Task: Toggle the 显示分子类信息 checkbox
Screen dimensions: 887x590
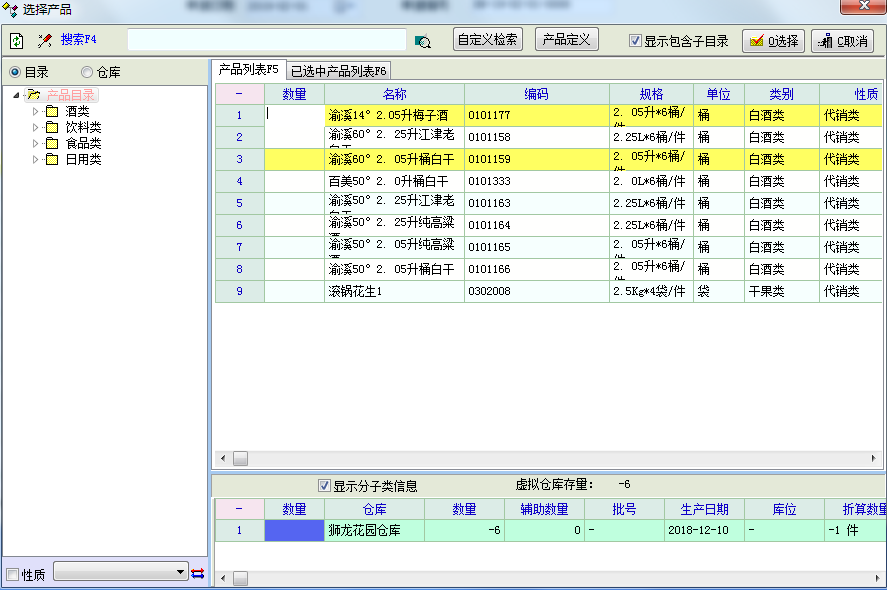Action: [x=324, y=486]
